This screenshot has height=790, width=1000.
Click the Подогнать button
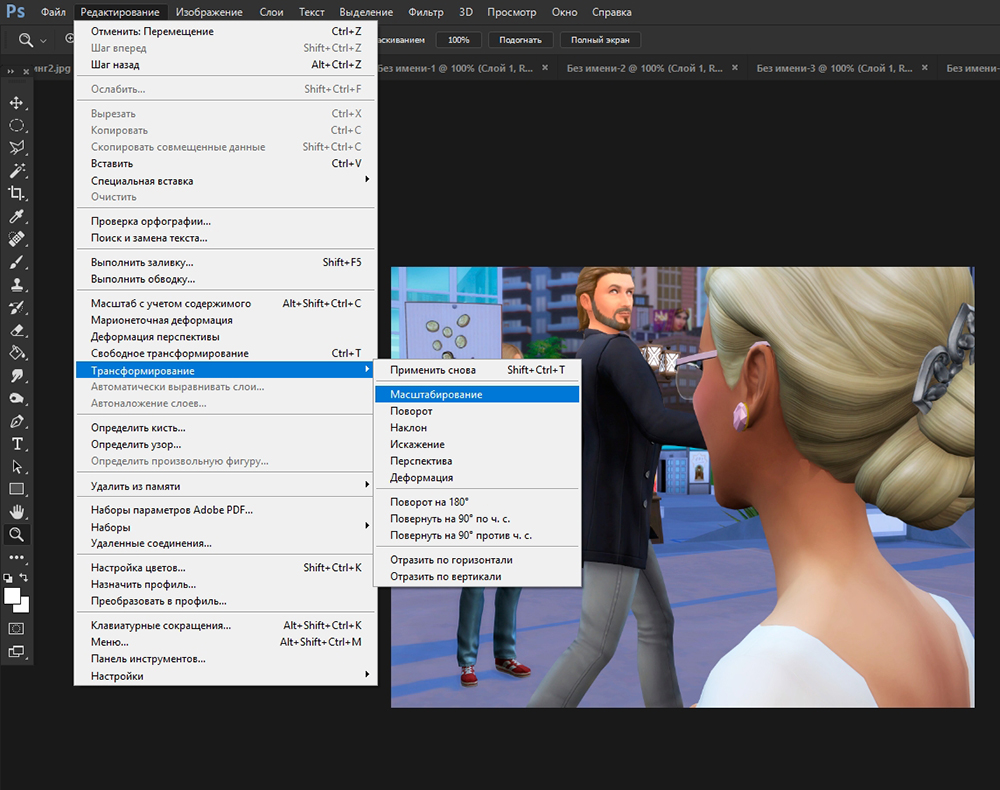[x=520, y=40]
